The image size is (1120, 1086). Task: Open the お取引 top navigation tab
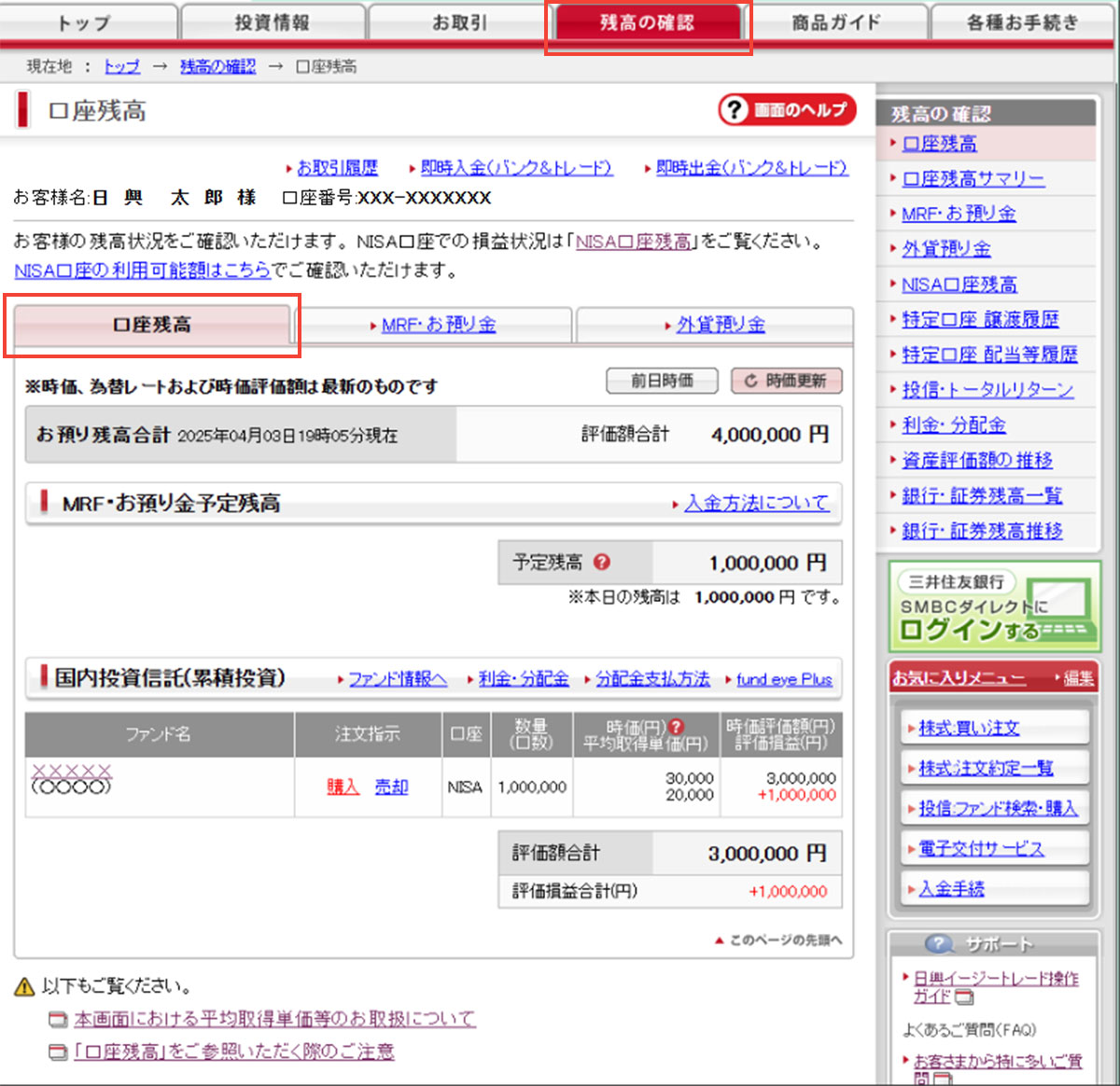click(459, 22)
